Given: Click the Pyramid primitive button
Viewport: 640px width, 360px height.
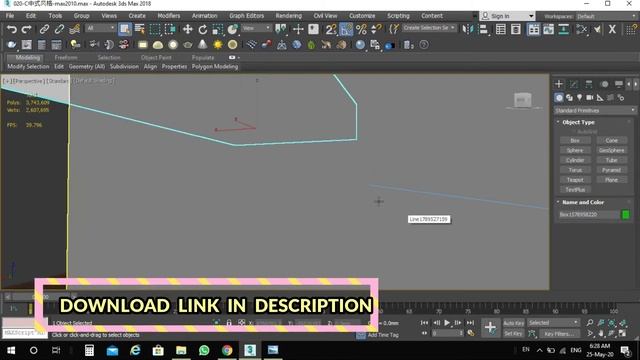Looking at the screenshot, I should (611, 170).
